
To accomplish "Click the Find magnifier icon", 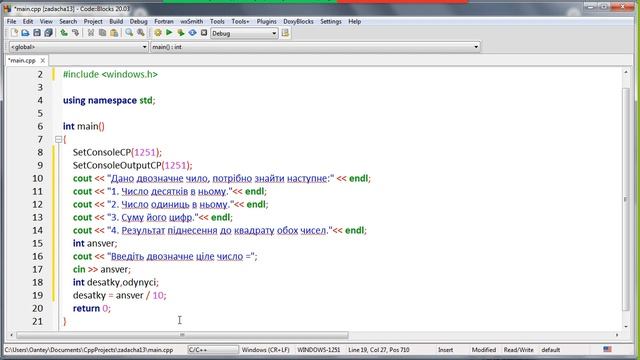I will 129,33.
